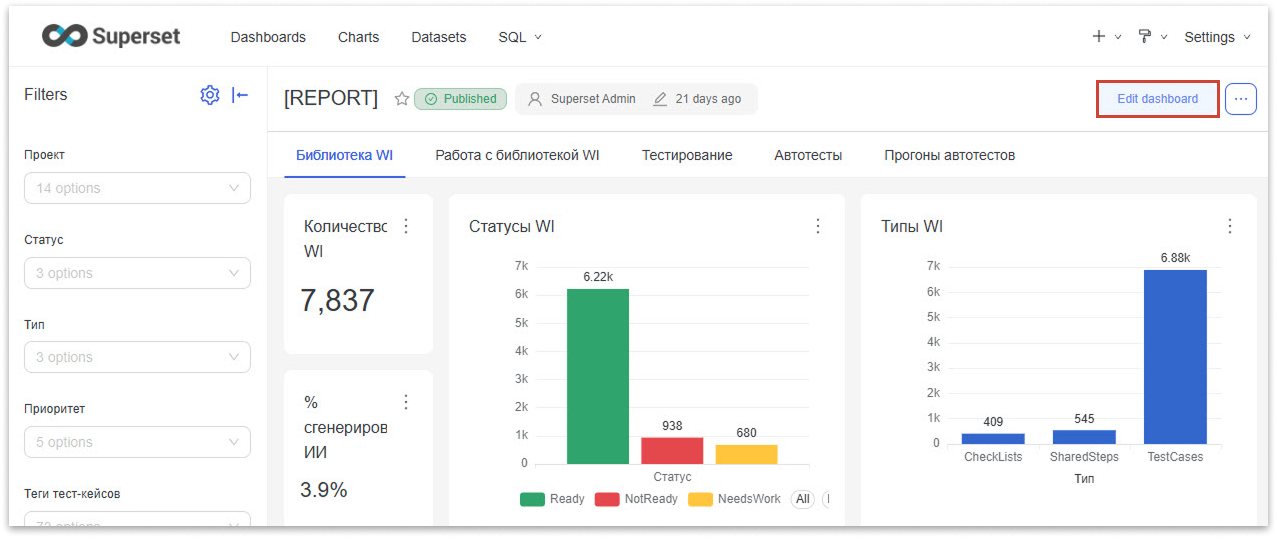Open the Datasets menu
The width and height of the screenshot is (1277, 539).
click(x=439, y=37)
